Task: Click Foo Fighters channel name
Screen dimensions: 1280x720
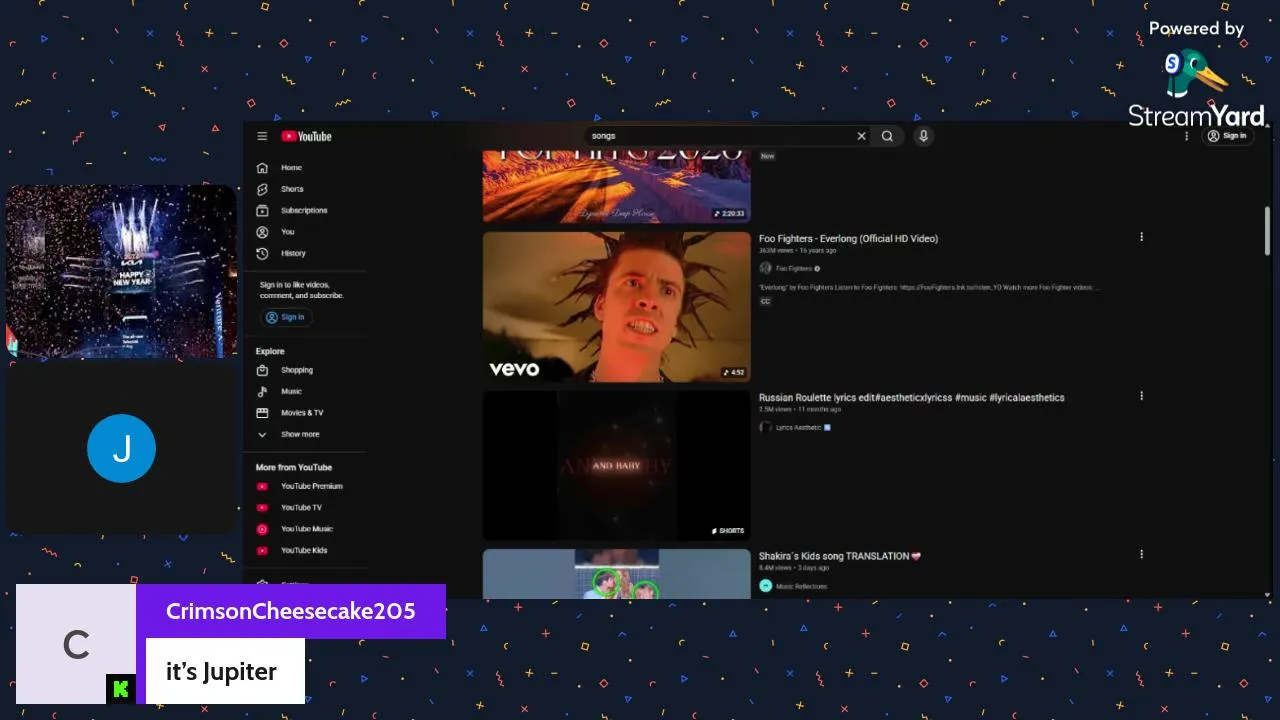Action: coord(794,268)
